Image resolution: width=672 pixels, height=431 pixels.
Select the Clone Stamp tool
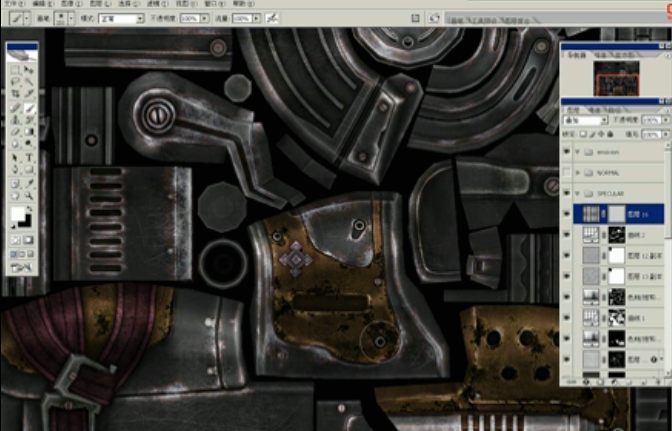15,120
